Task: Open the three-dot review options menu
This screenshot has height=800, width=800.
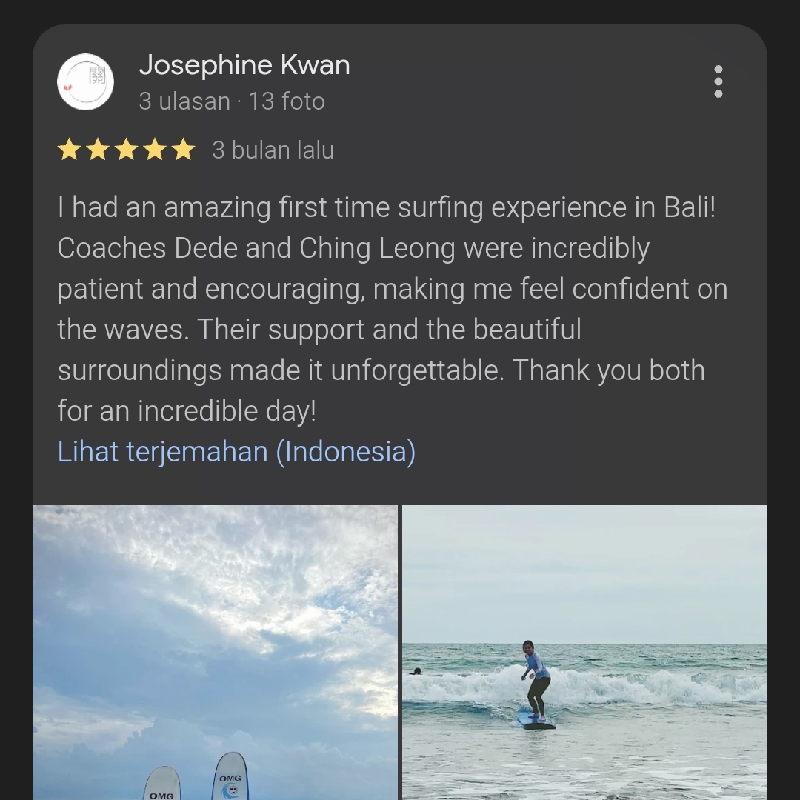Action: tap(718, 81)
